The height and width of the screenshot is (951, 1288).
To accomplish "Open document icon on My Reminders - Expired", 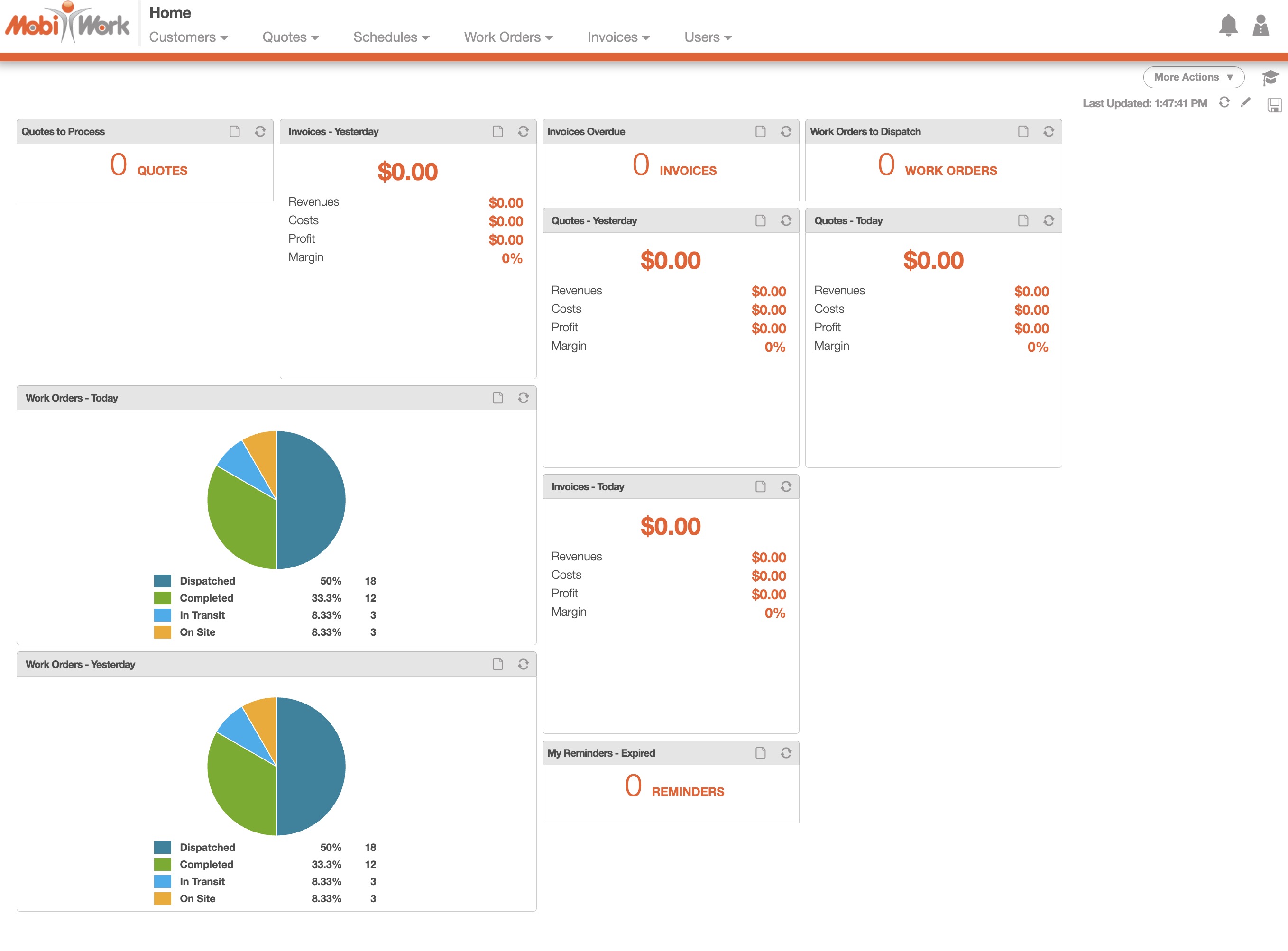I will click(760, 753).
